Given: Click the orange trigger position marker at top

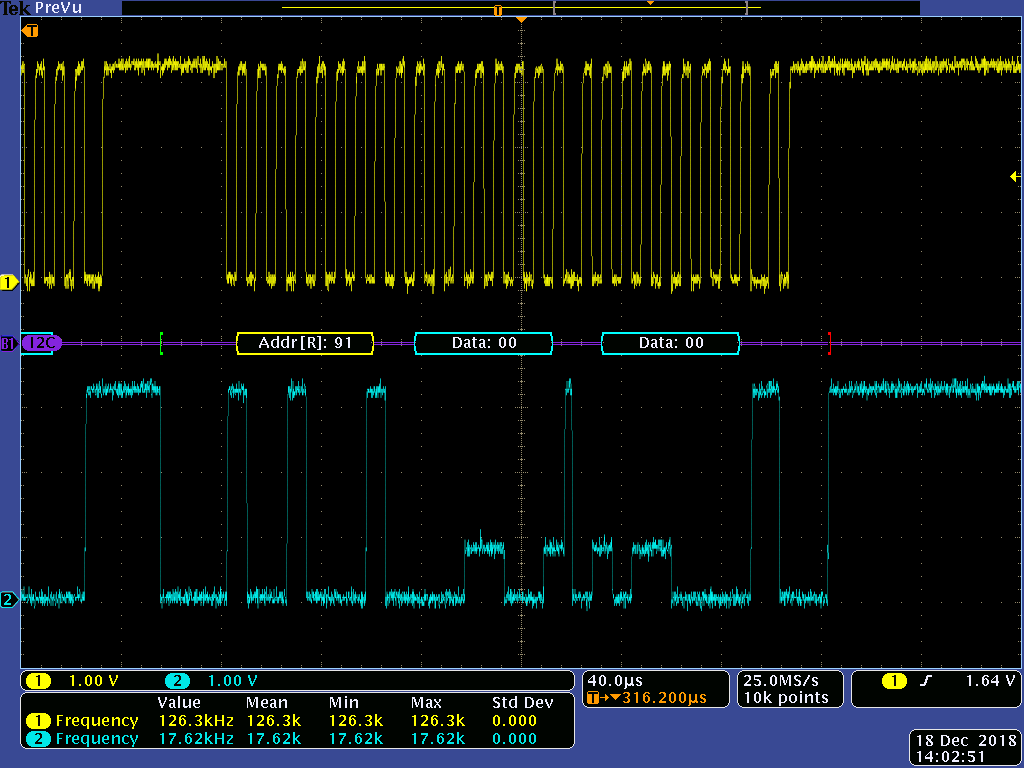Looking at the screenshot, I should coord(521,17).
